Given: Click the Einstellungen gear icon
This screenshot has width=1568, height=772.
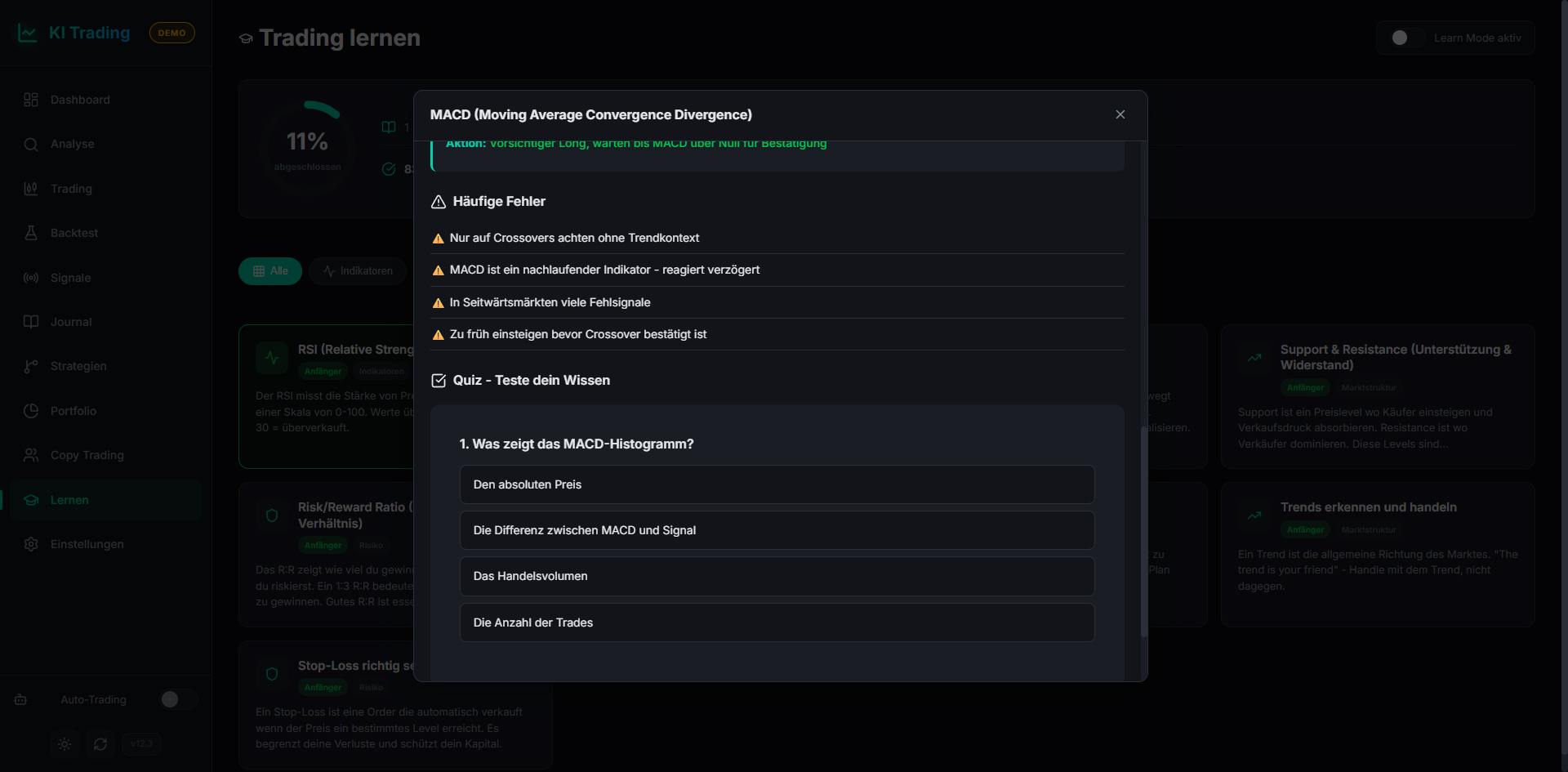Looking at the screenshot, I should [x=31, y=544].
